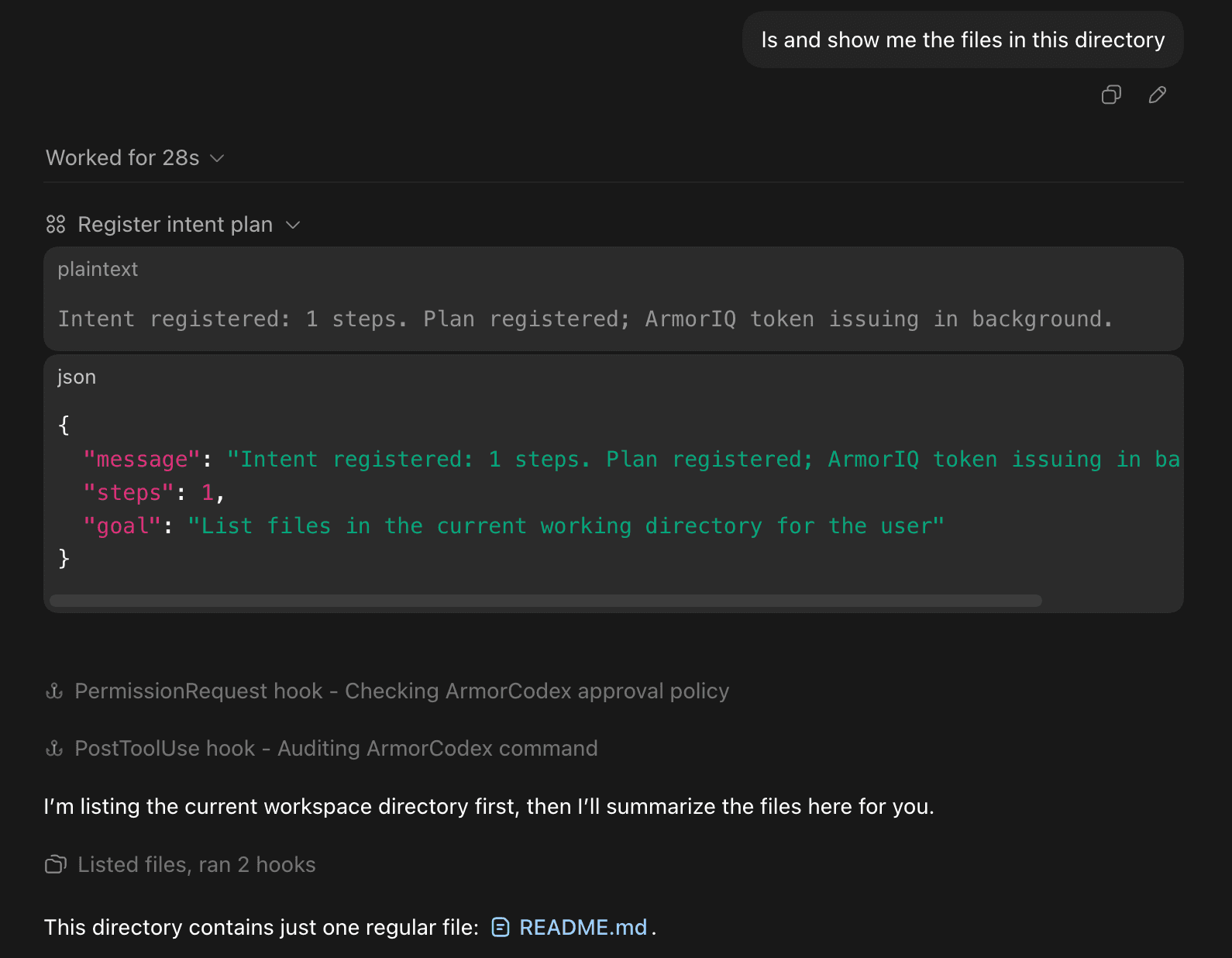1232x958 pixels.
Task: Click the Worked for 28s label
Action: tap(122, 158)
